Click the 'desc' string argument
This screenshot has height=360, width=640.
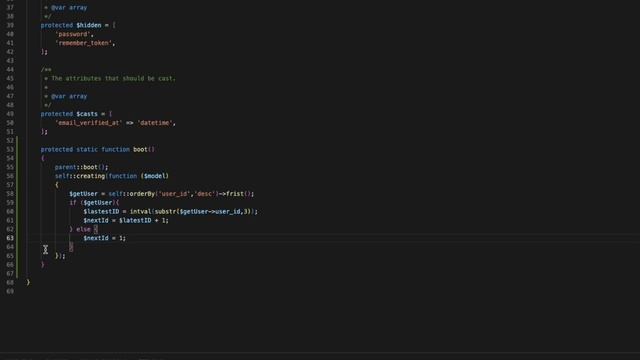tap(204, 194)
